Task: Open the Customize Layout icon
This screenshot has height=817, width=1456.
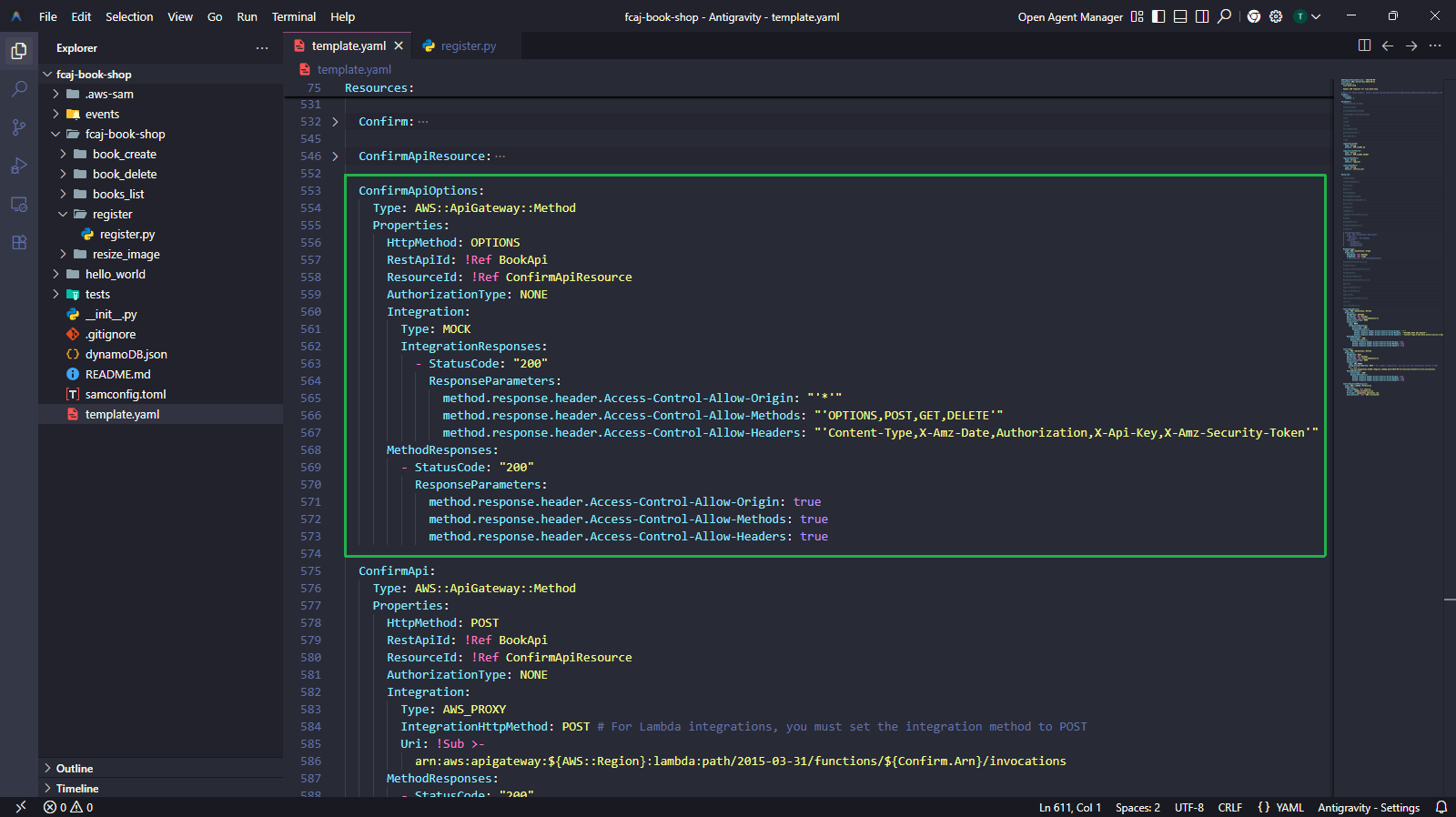Action: (1137, 16)
